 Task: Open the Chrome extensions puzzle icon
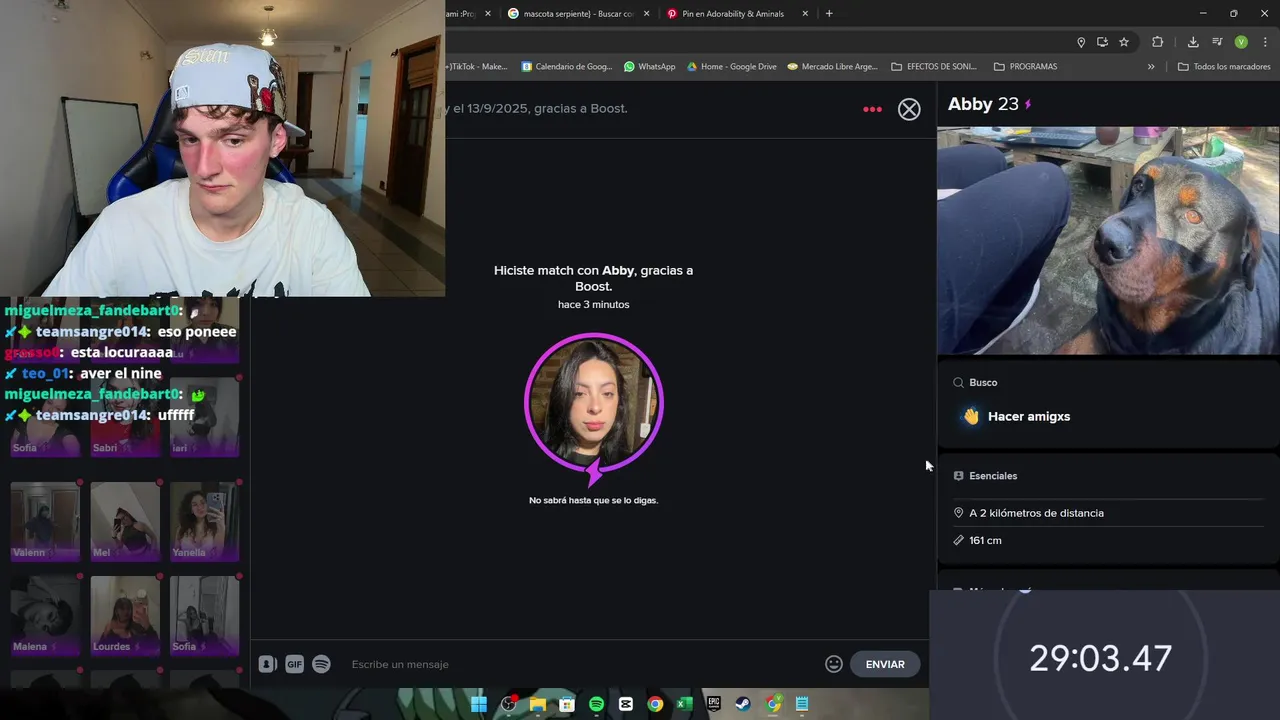pos(1158,42)
